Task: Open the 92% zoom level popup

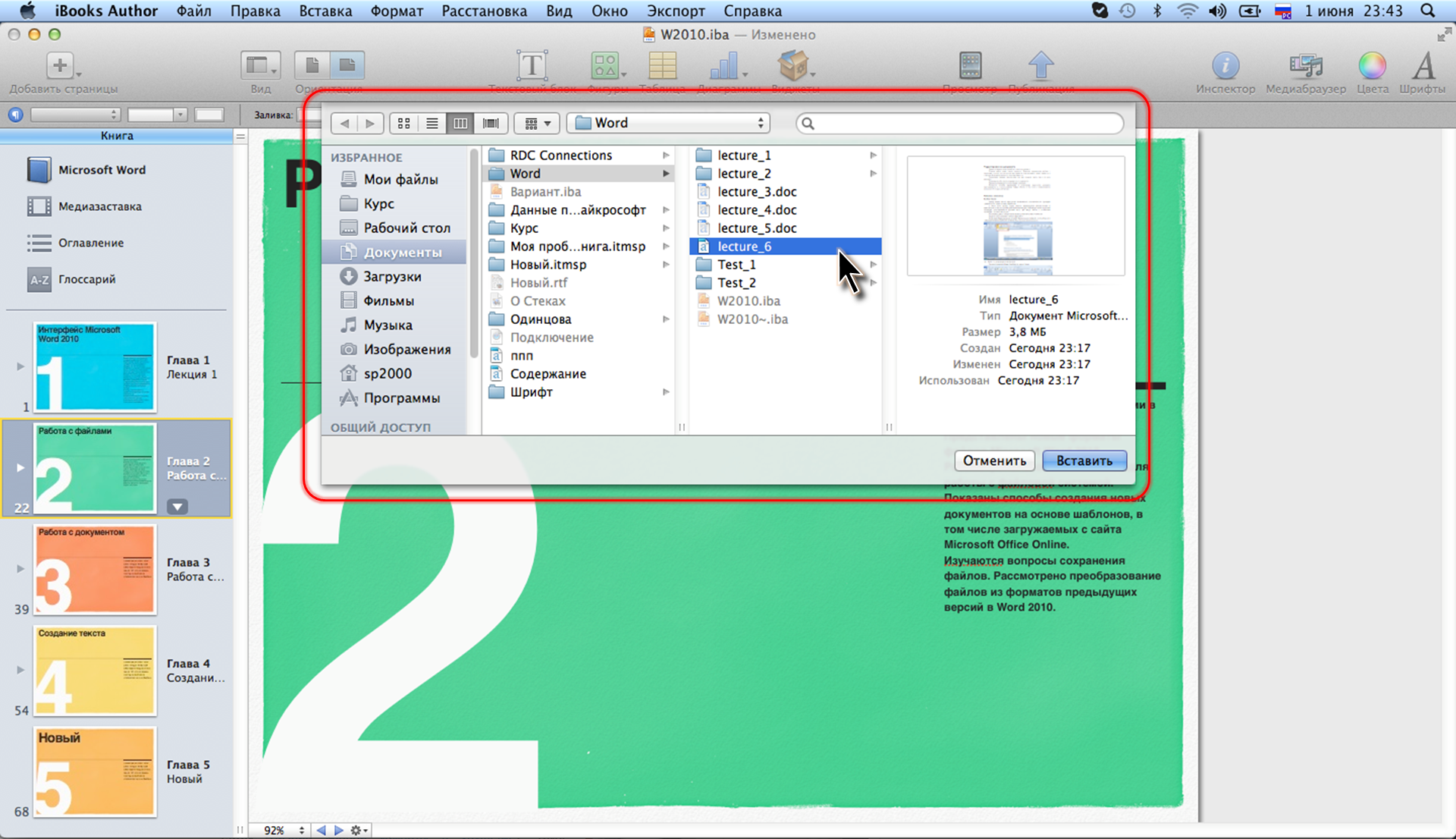Action: pos(284,831)
